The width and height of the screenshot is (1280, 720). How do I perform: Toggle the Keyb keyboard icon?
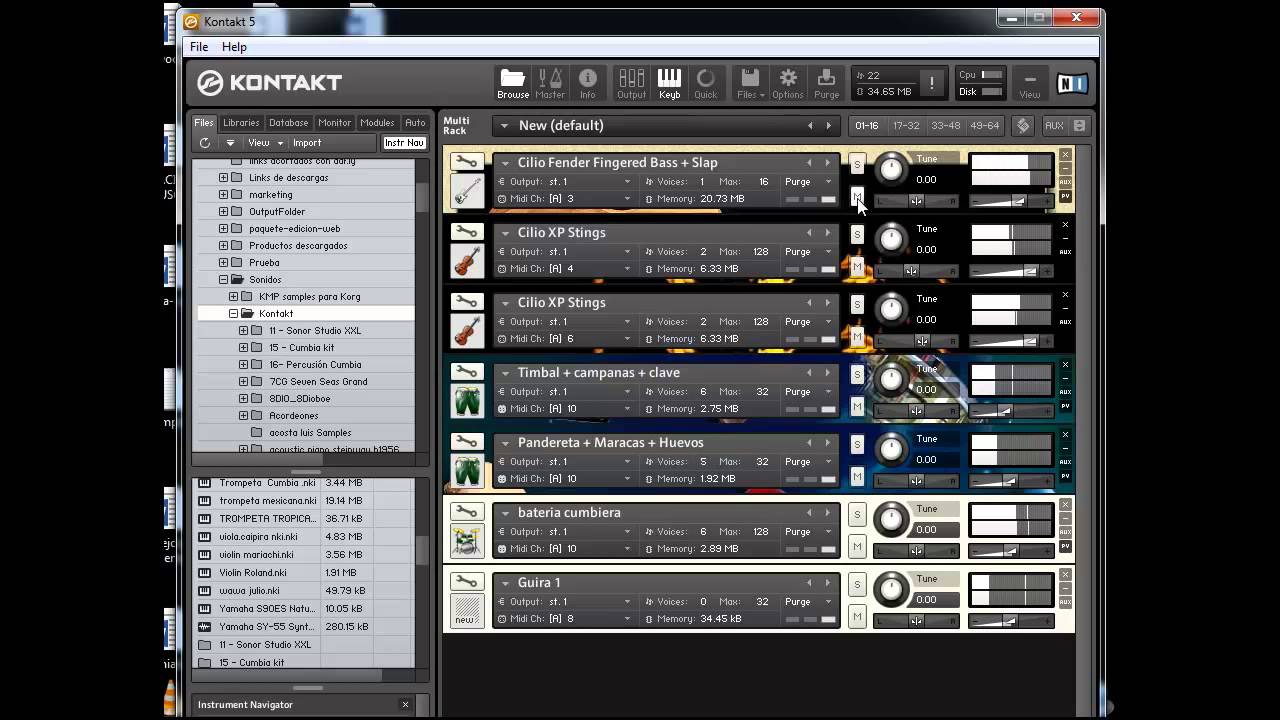pyautogui.click(x=669, y=84)
